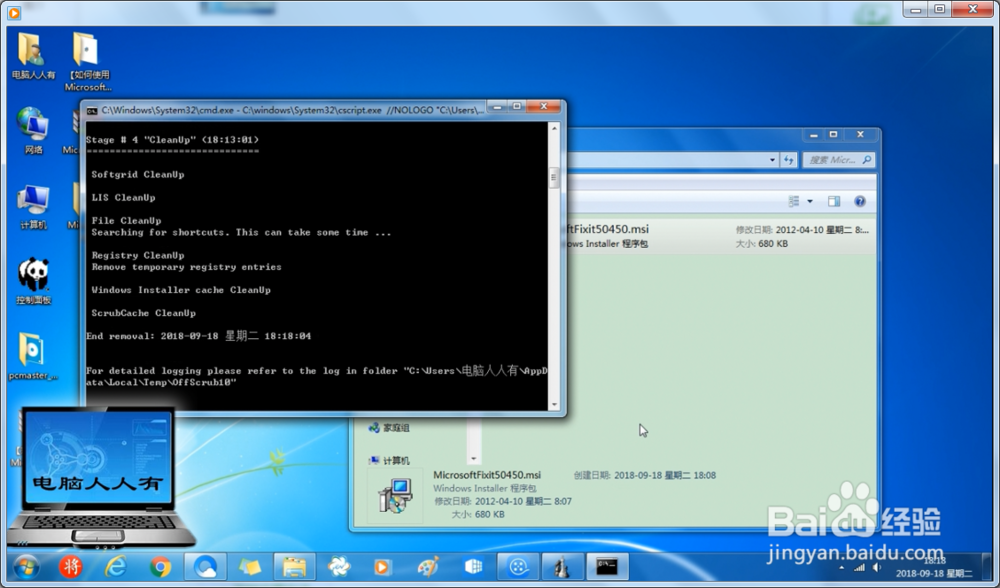The image size is (1000, 588).
Task: Click the blue Help icon in Explorer toolbar
Action: point(858,201)
